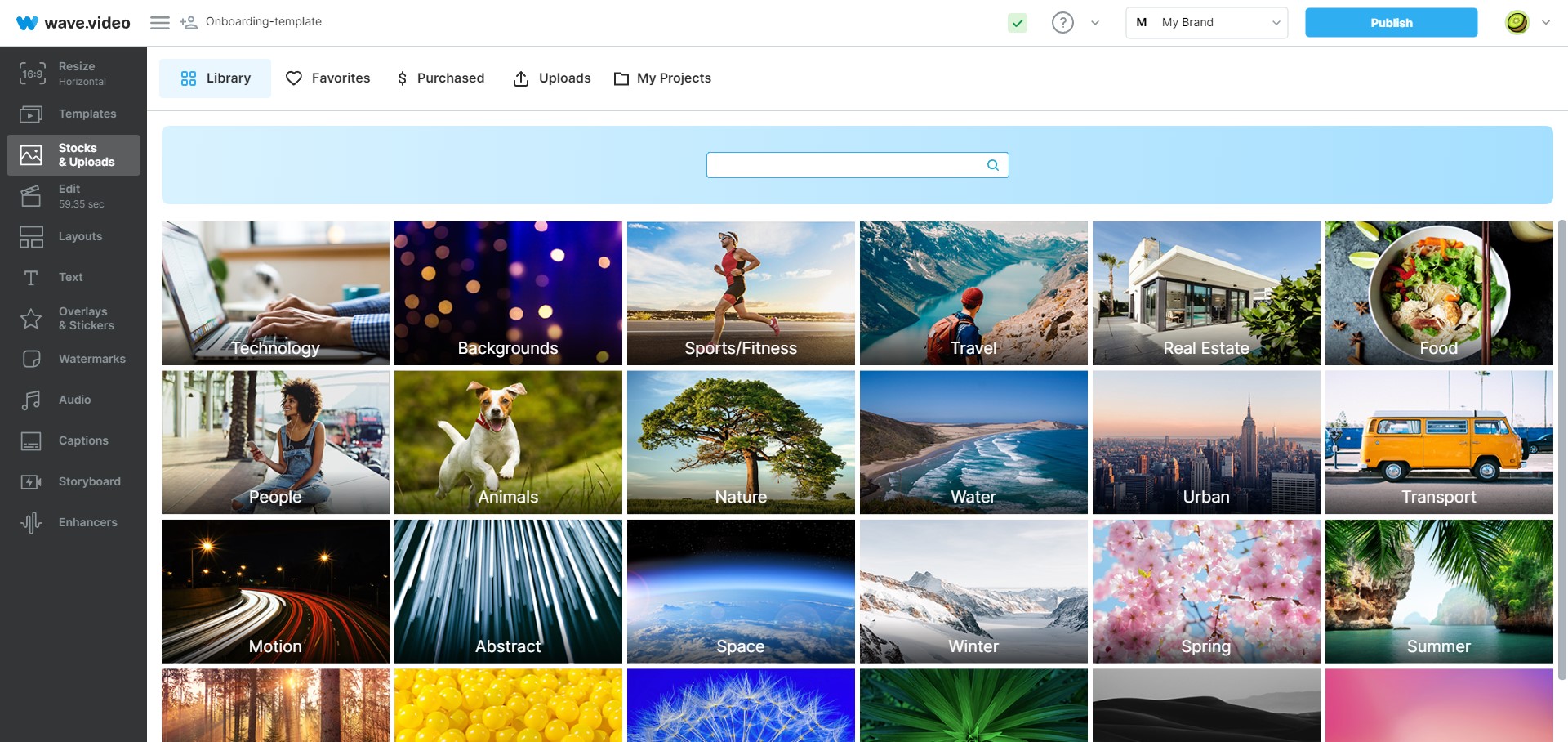This screenshot has width=1568, height=742.
Task: Open the Real Estate category thumbnail
Action: click(x=1206, y=293)
